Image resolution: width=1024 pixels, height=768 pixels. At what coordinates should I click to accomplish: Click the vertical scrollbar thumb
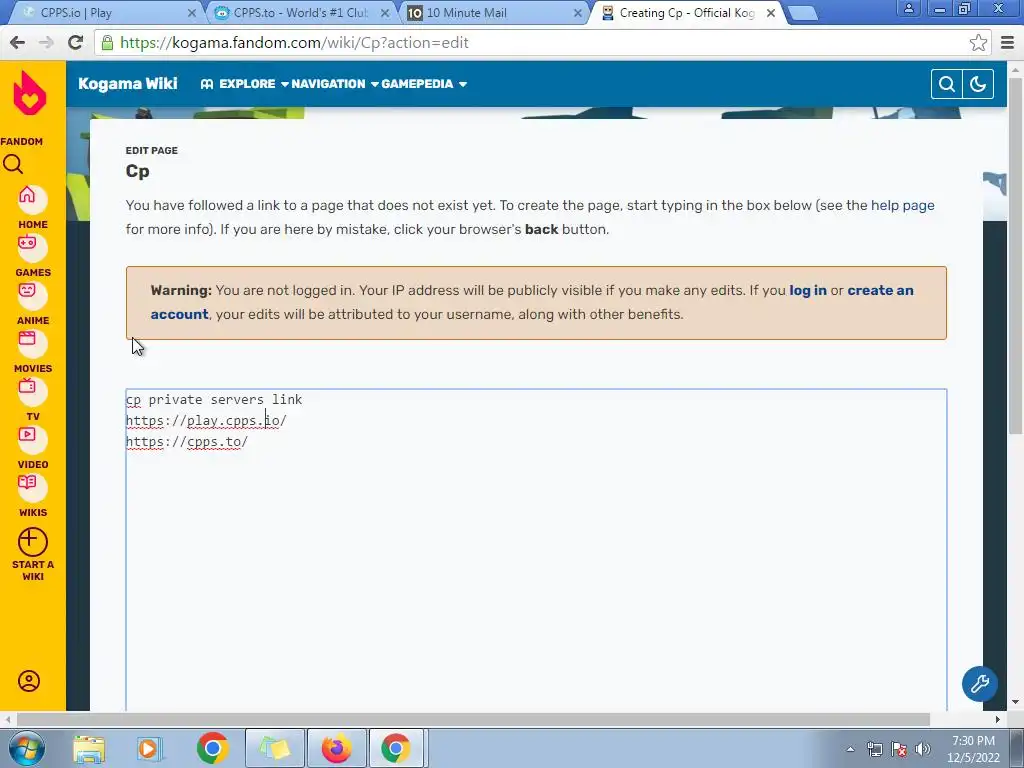pyautogui.click(x=1016, y=255)
